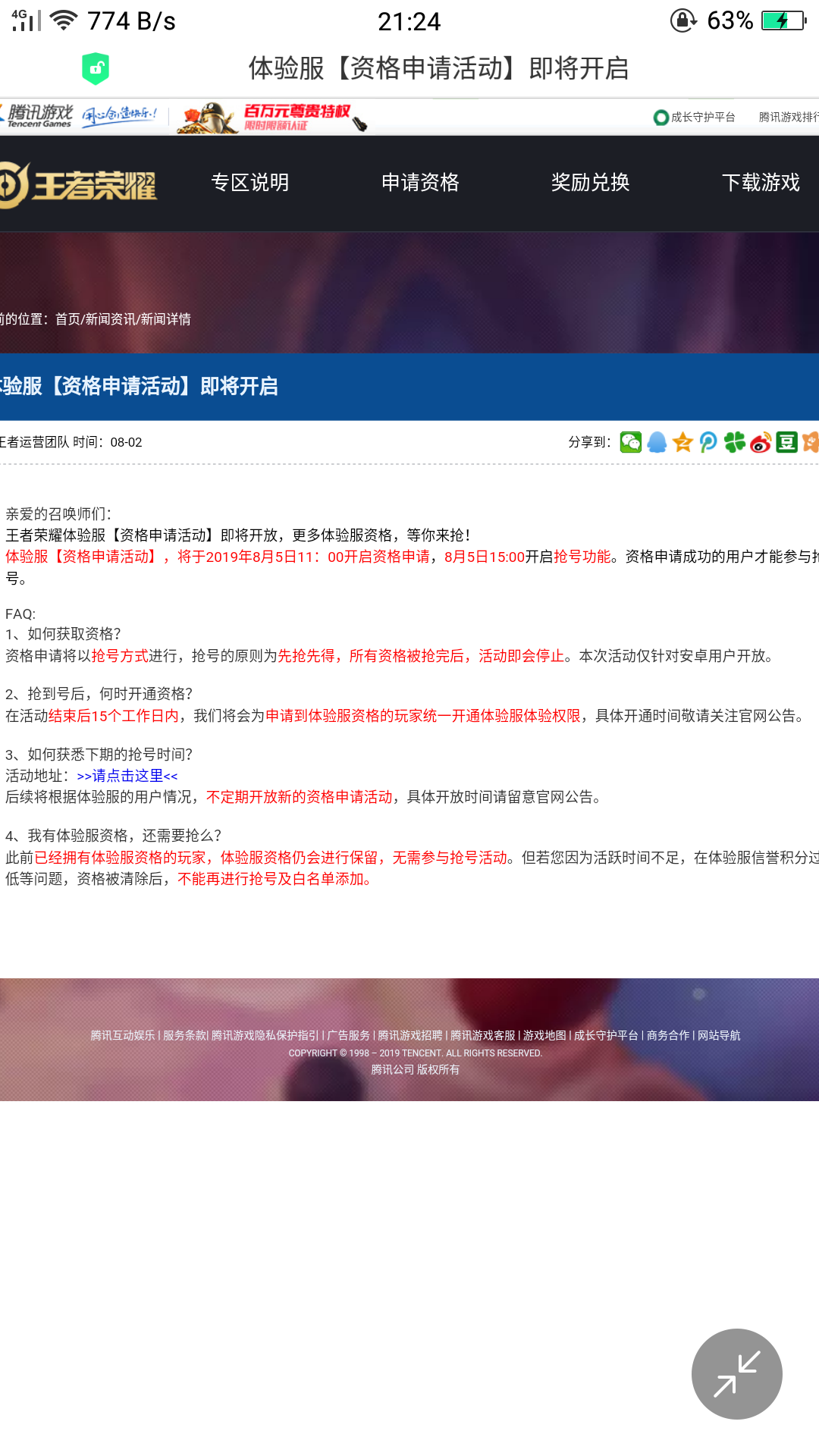Share article via QQ penguin icon
819x1456 pixels.
tap(657, 442)
